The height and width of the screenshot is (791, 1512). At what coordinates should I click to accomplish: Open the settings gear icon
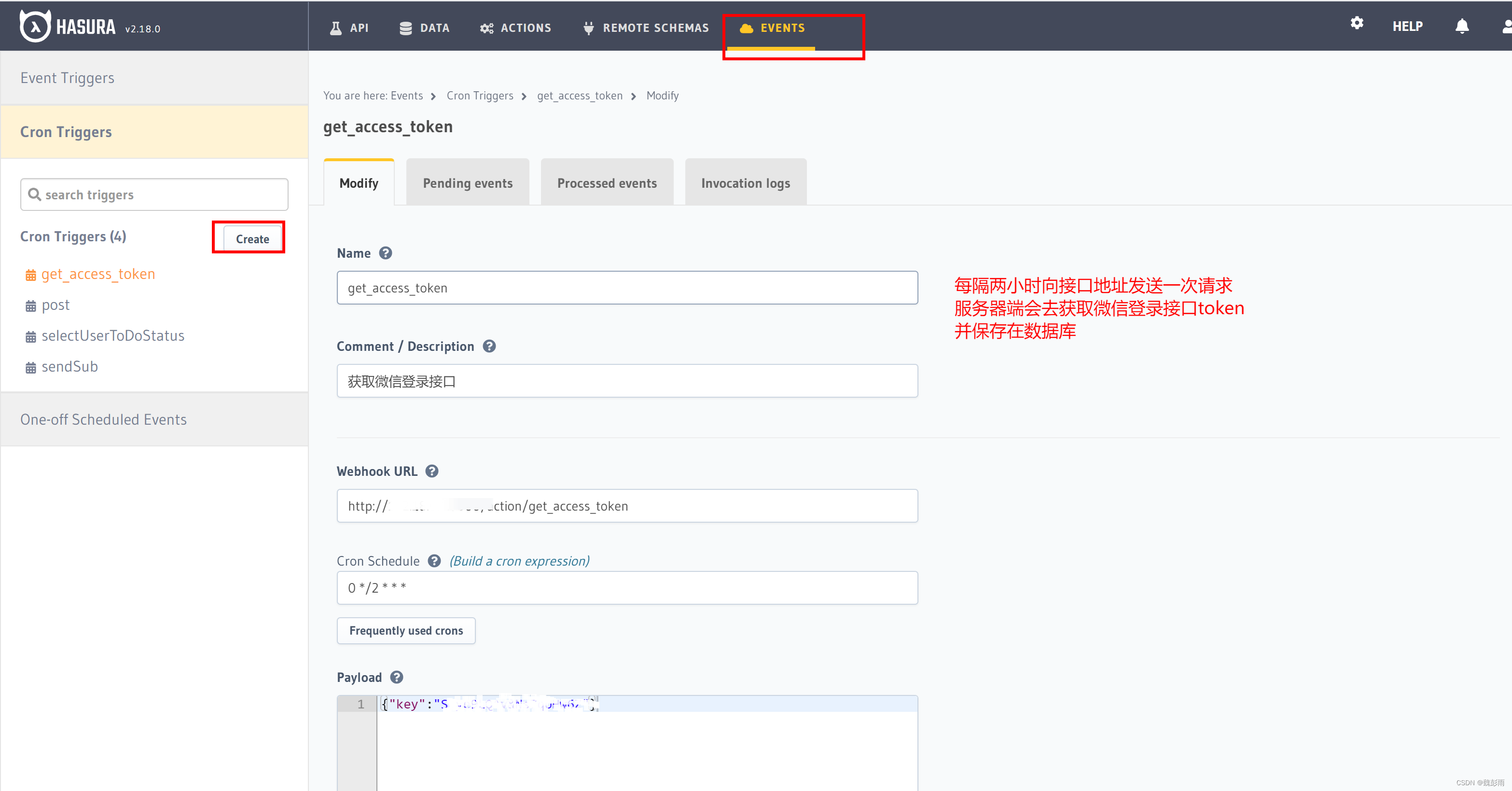[1357, 24]
